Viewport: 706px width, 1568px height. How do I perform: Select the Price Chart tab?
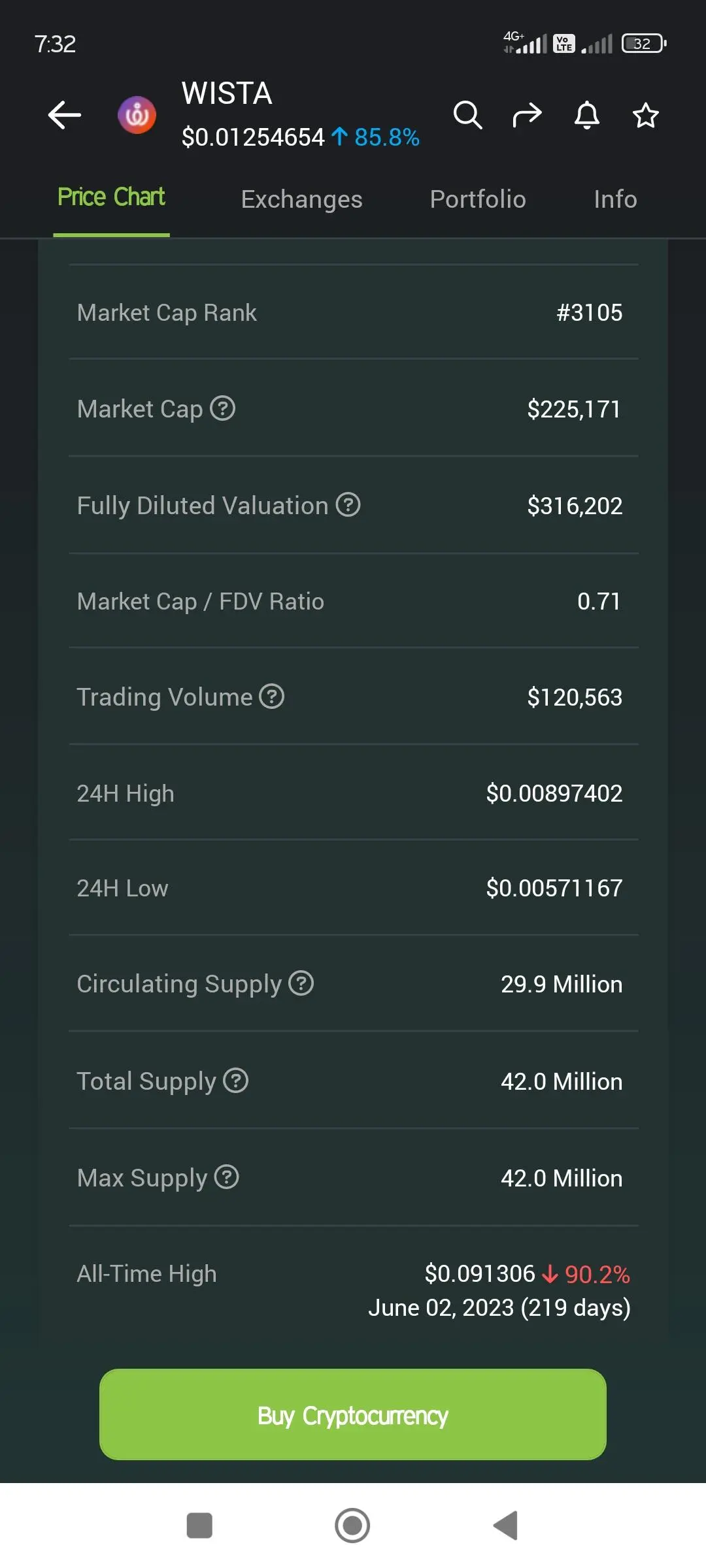(111, 197)
